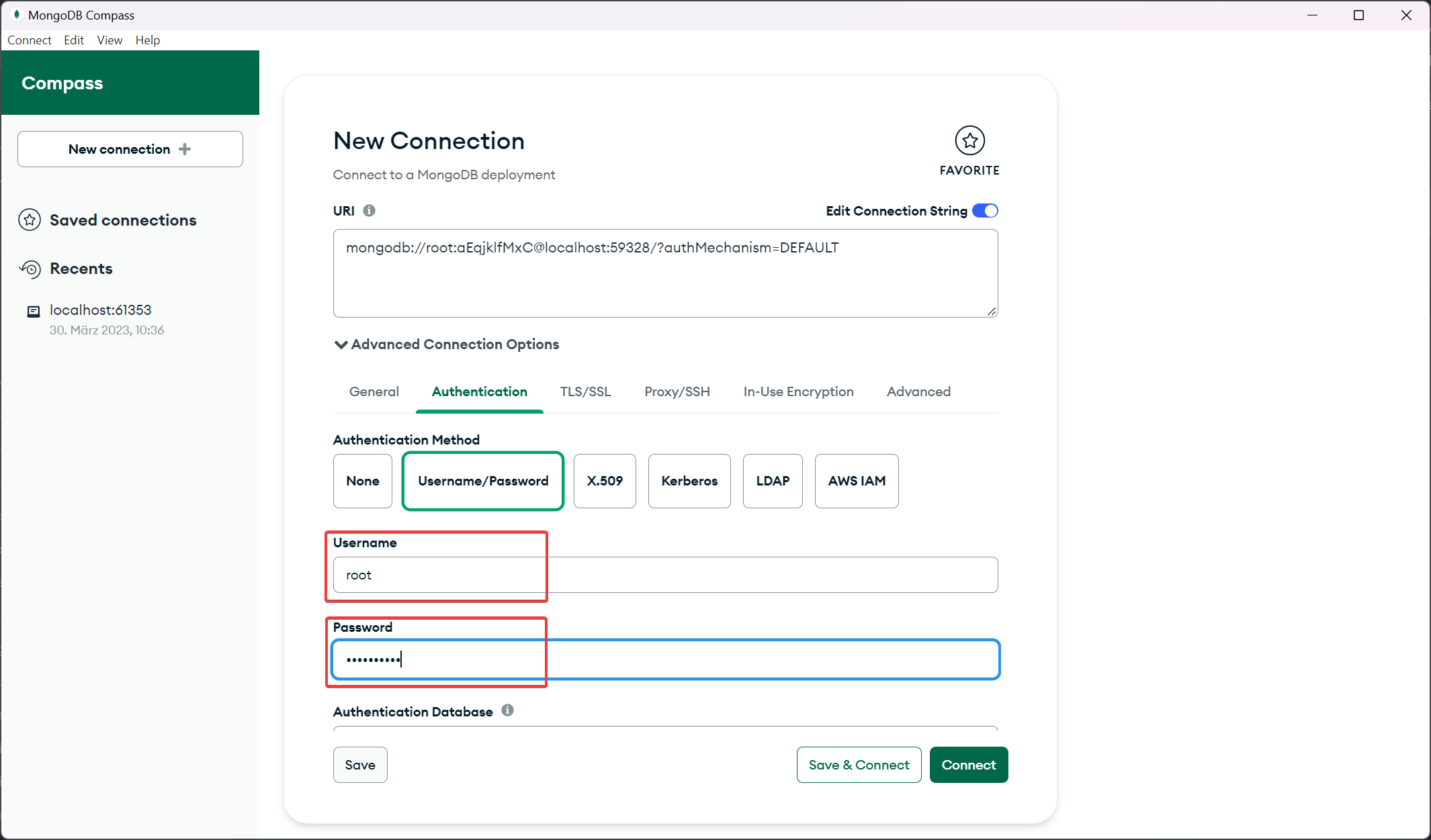Click the Favorite star icon
Image resolution: width=1431 pixels, height=840 pixels.
point(969,140)
